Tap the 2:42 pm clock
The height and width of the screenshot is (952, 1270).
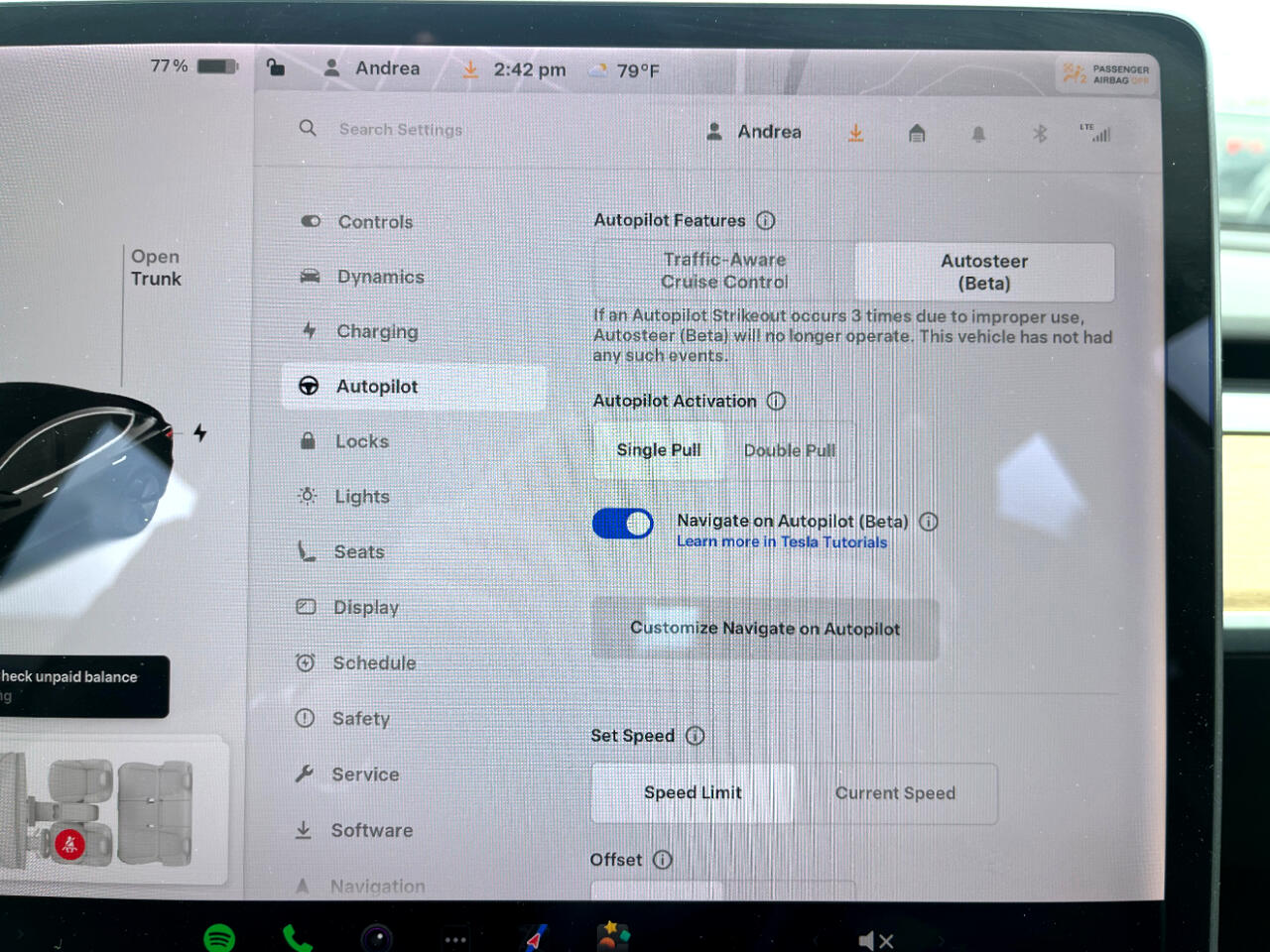point(530,69)
